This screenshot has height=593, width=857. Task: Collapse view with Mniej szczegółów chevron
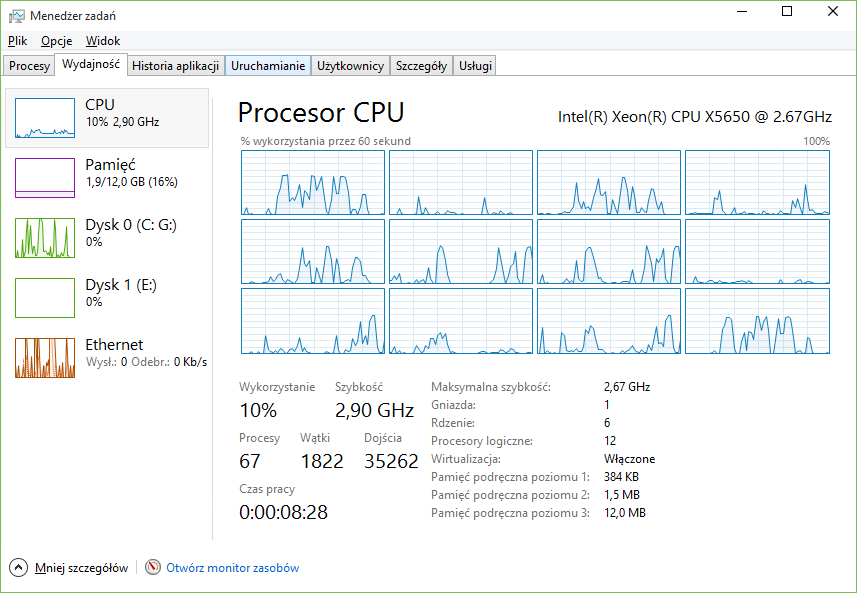(18, 567)
